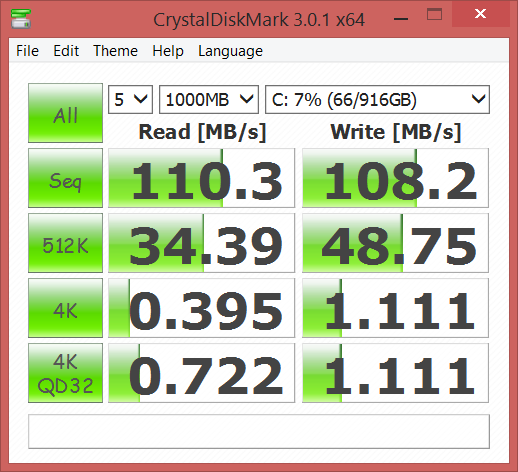This screenshot has height=472, width=518.
Task: Click the Seq read result 110.3
Action: coord(201,178)
